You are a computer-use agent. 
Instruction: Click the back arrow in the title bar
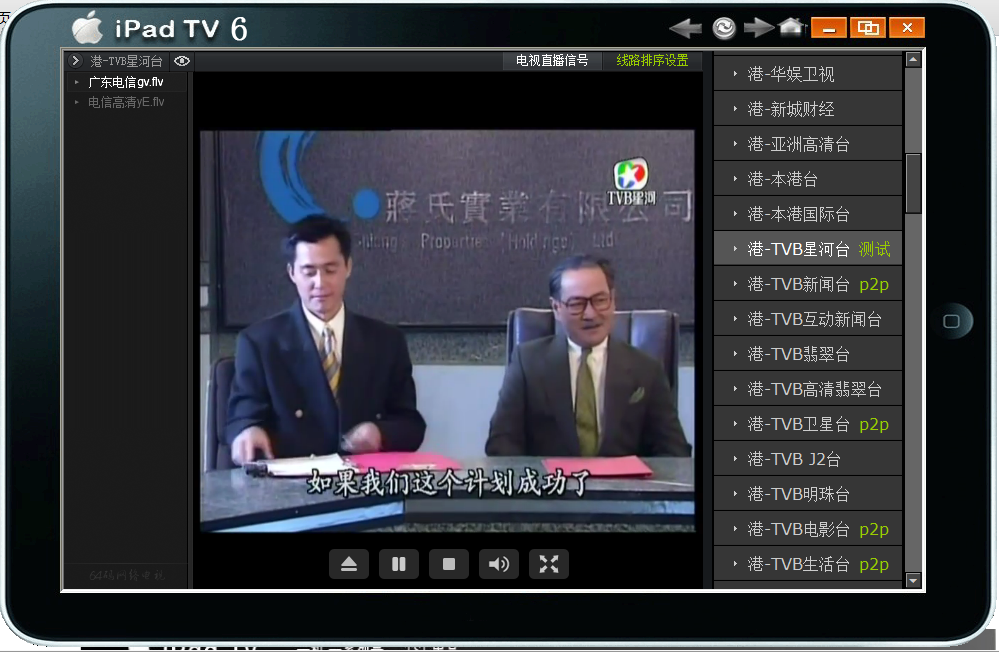[x=685, y=28]
